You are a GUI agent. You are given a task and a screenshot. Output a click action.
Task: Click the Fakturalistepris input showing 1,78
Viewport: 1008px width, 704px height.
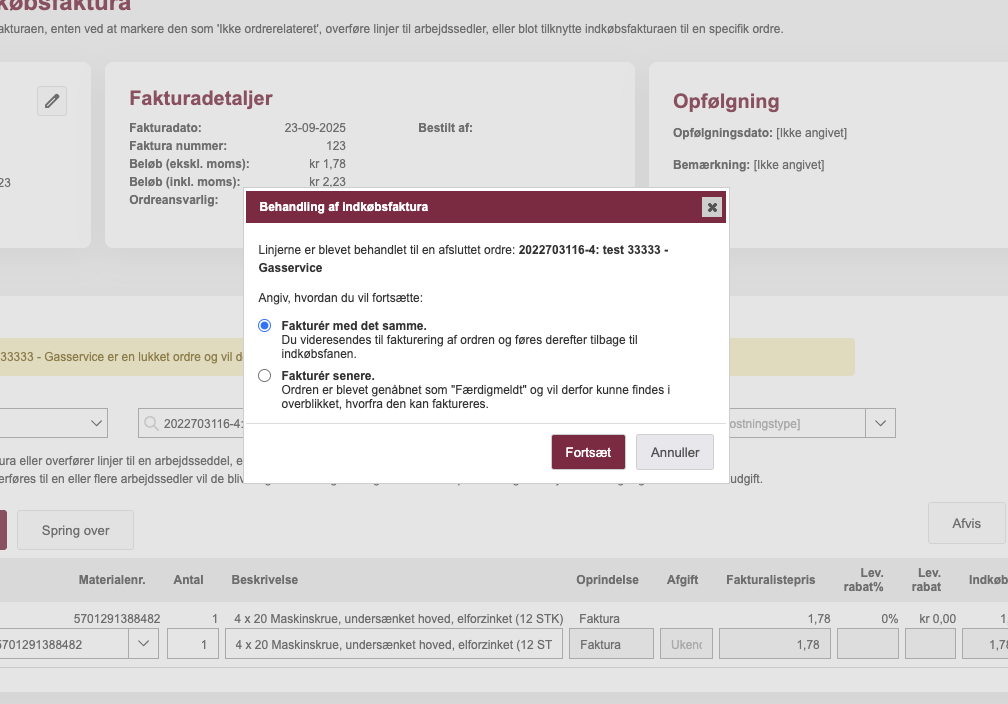(774, 645)
